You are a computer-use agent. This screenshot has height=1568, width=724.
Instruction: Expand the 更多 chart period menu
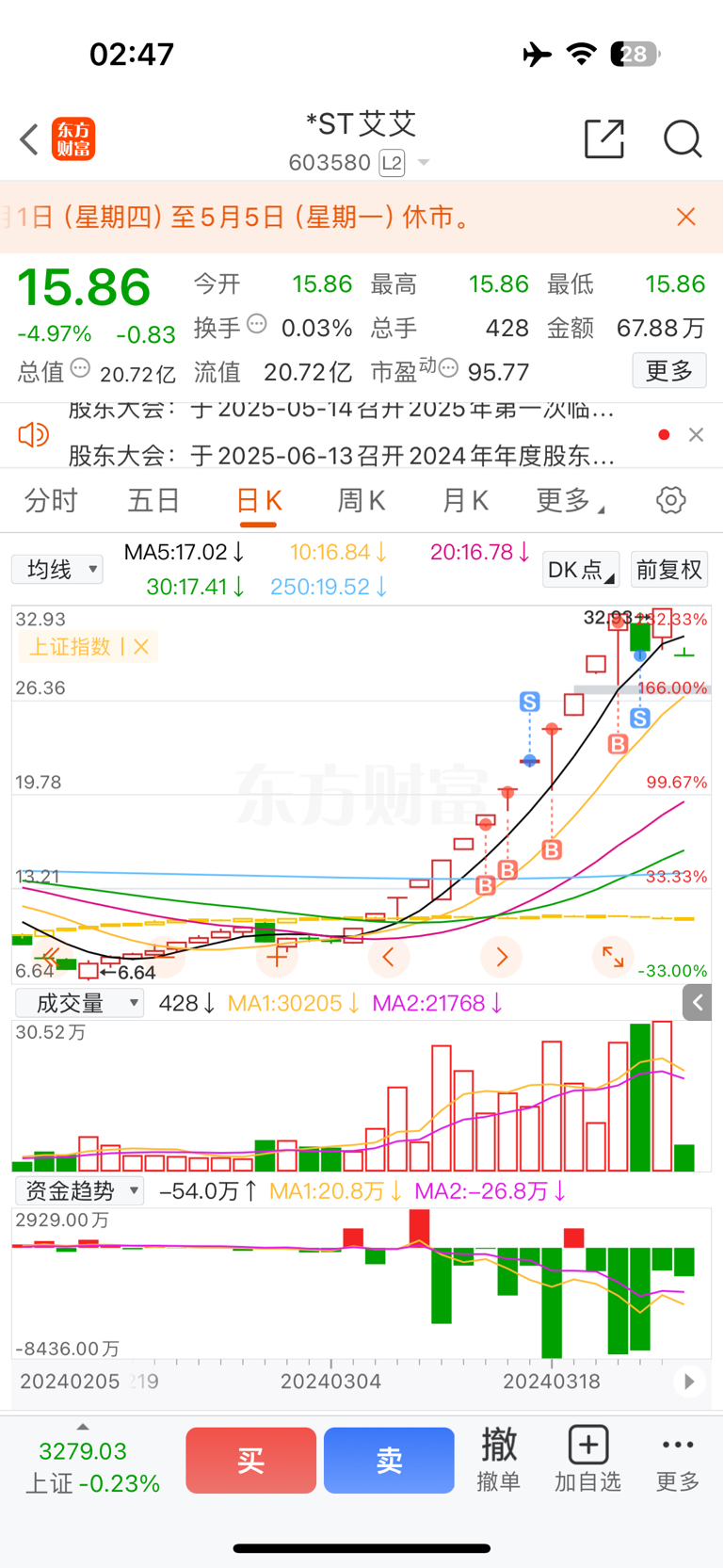[570, 500]
